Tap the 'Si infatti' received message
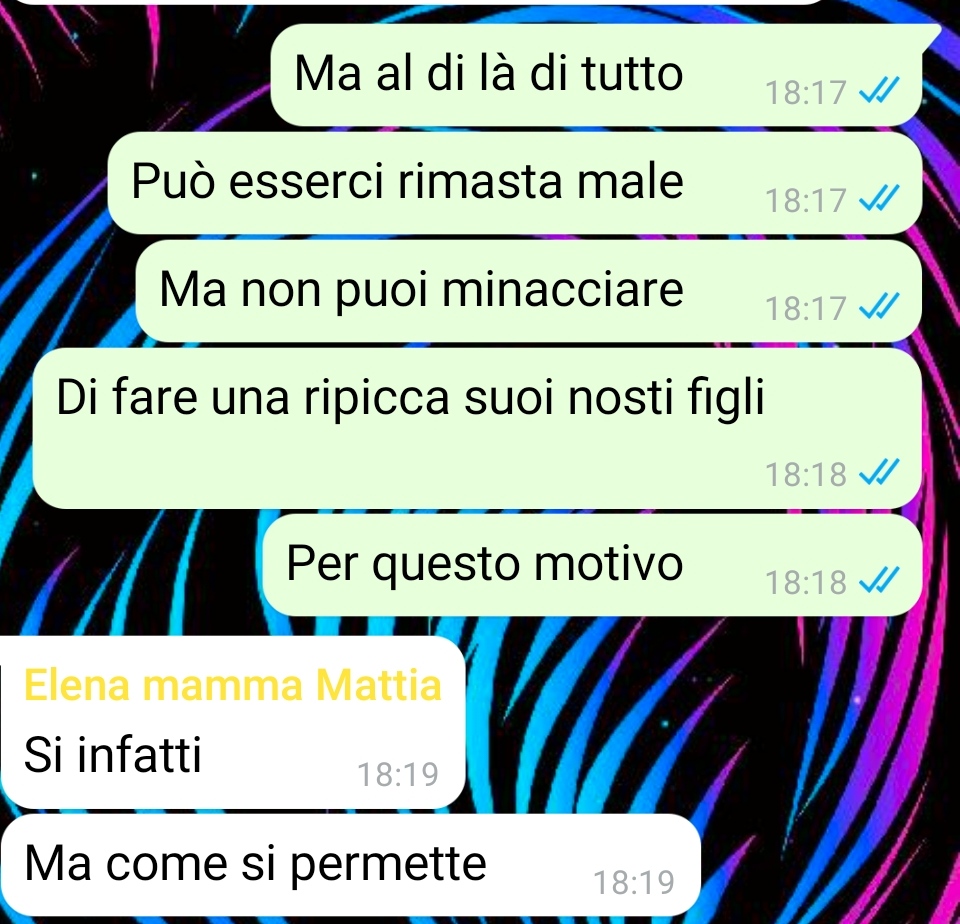The width and height of the screenshot is (960, 924). pos(233,723)
